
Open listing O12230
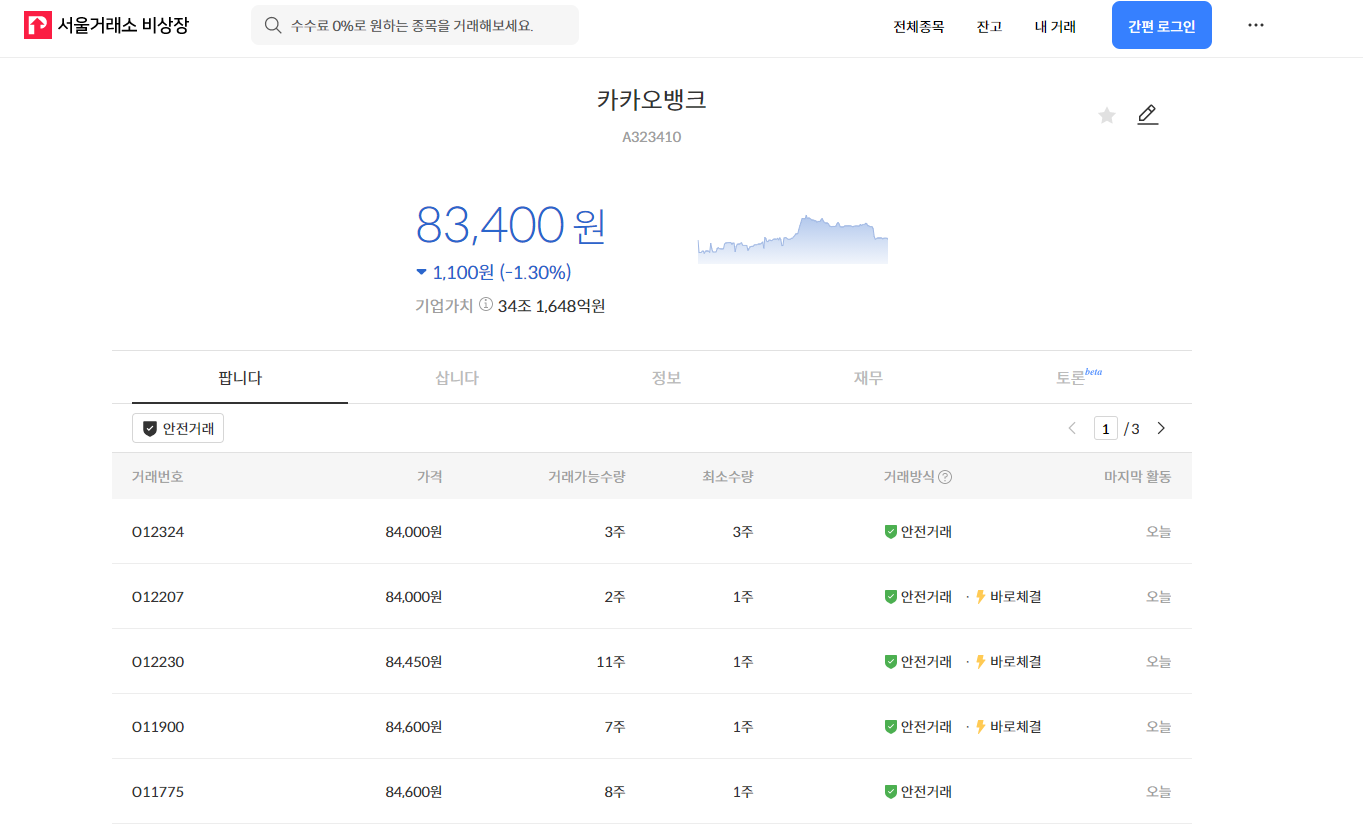652,661
